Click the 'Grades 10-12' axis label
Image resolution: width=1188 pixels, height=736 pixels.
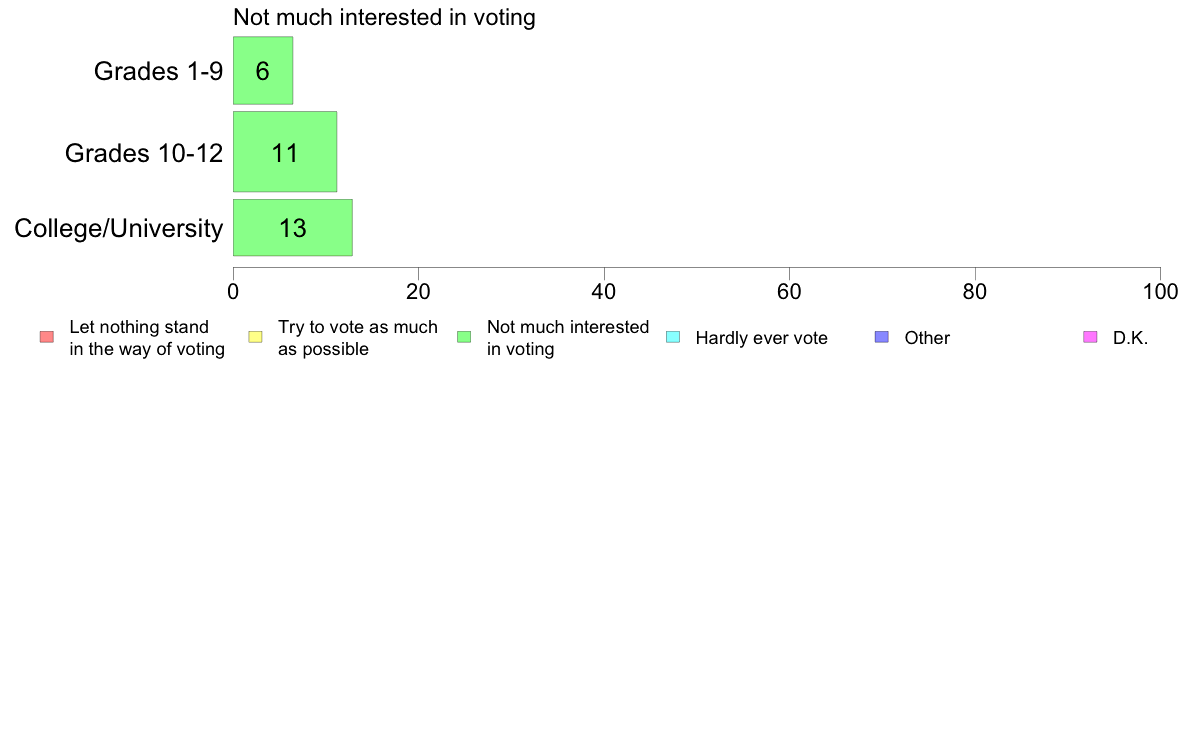(x=144, y=153)
